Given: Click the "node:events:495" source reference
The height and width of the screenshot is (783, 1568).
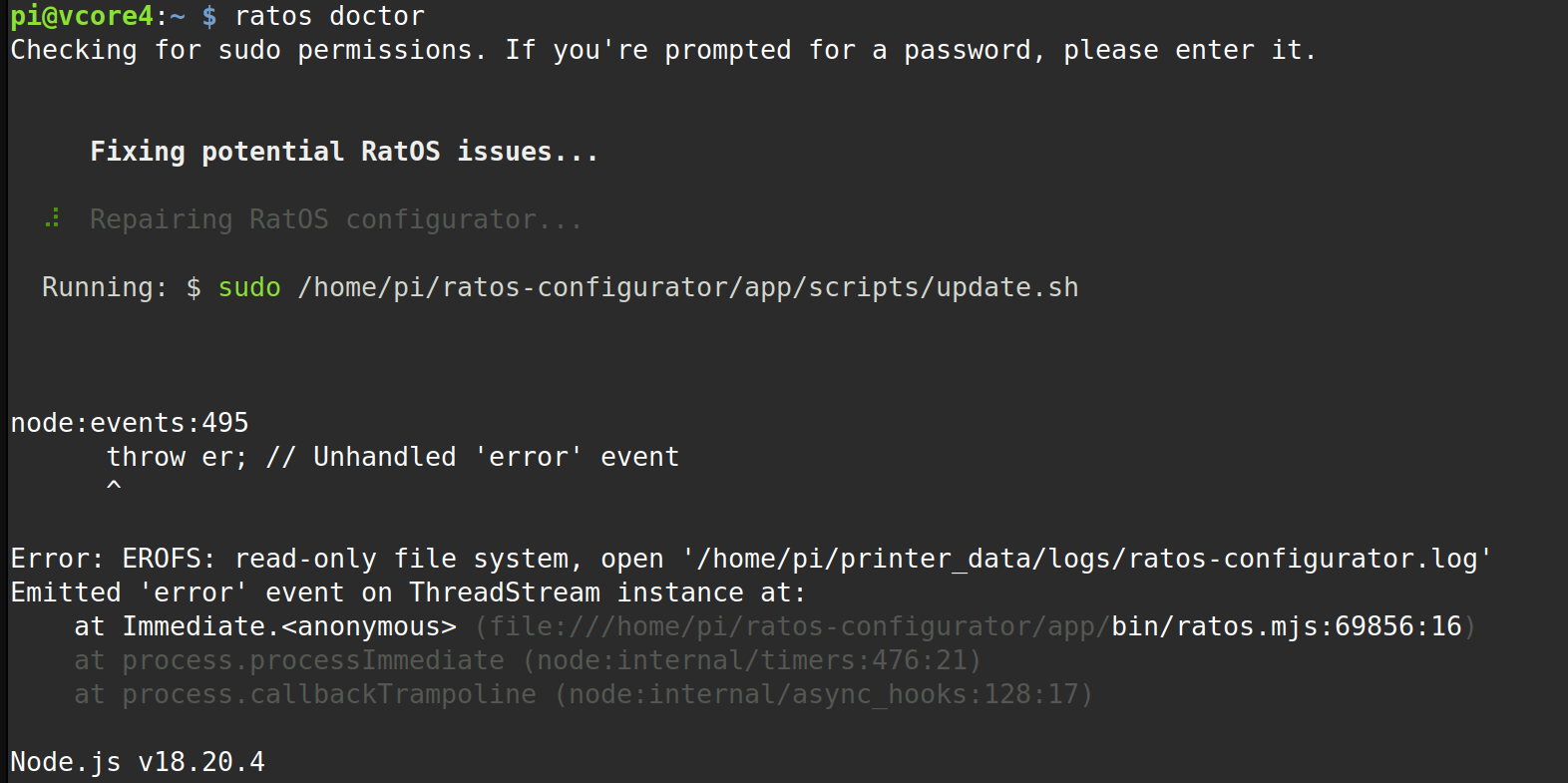Looking at the screenshot, I should tap(130, 423).
